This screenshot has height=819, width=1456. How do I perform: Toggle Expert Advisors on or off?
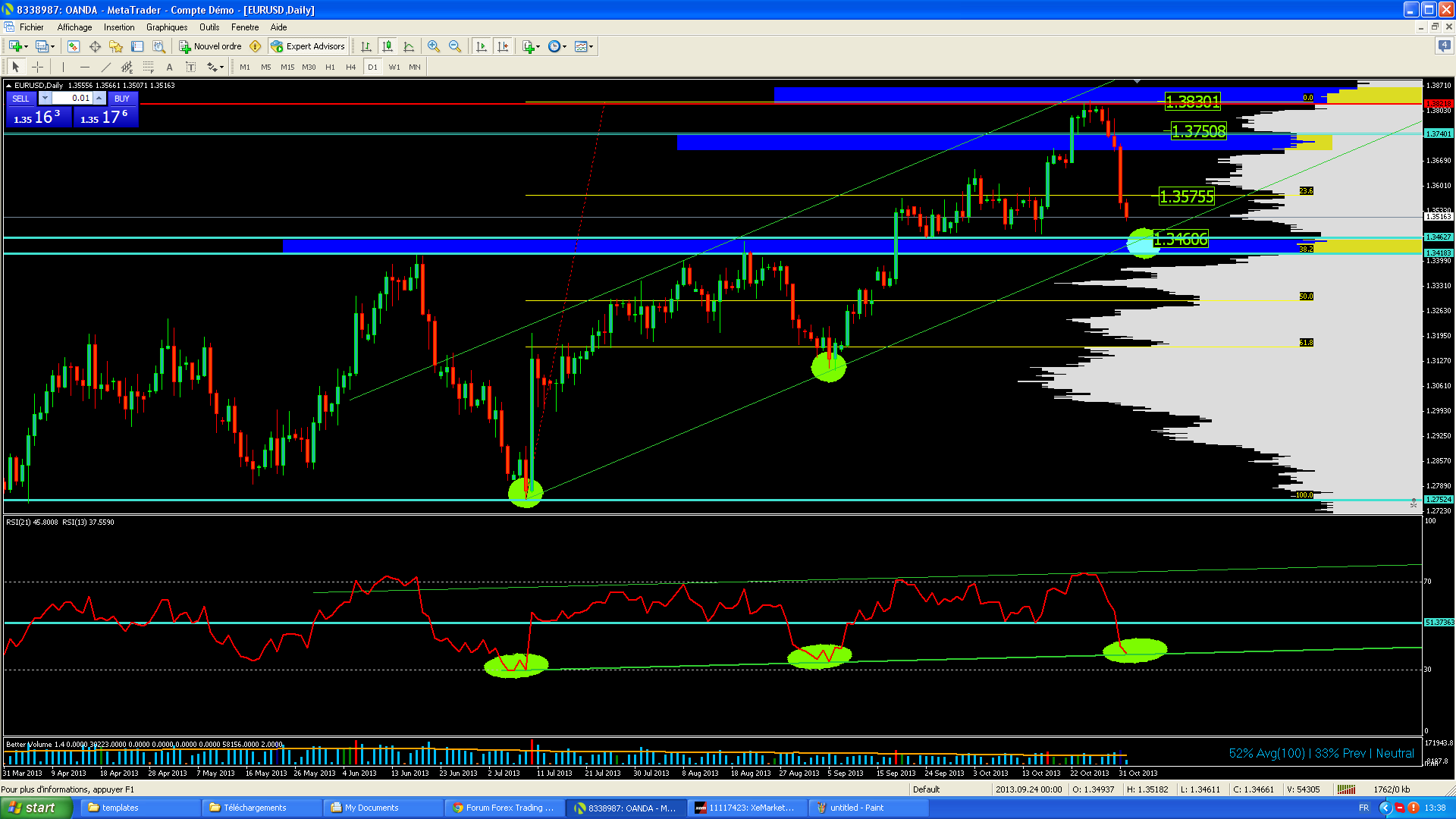click(x=308, y=46)
